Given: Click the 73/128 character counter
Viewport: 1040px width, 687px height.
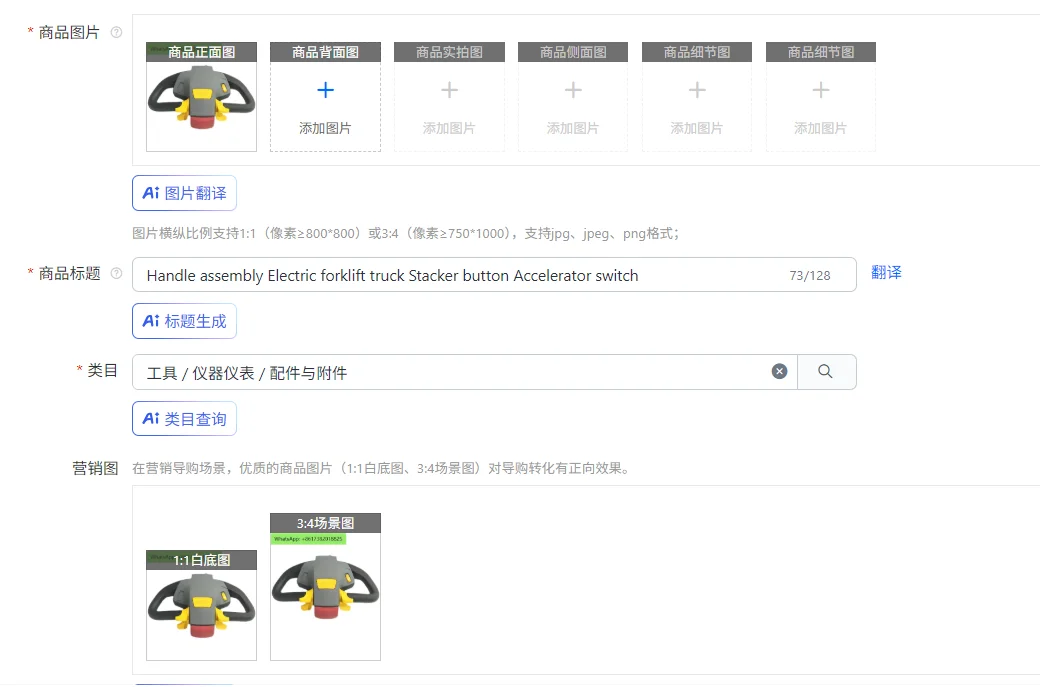Looking at the screenshot, I should 810,275.
